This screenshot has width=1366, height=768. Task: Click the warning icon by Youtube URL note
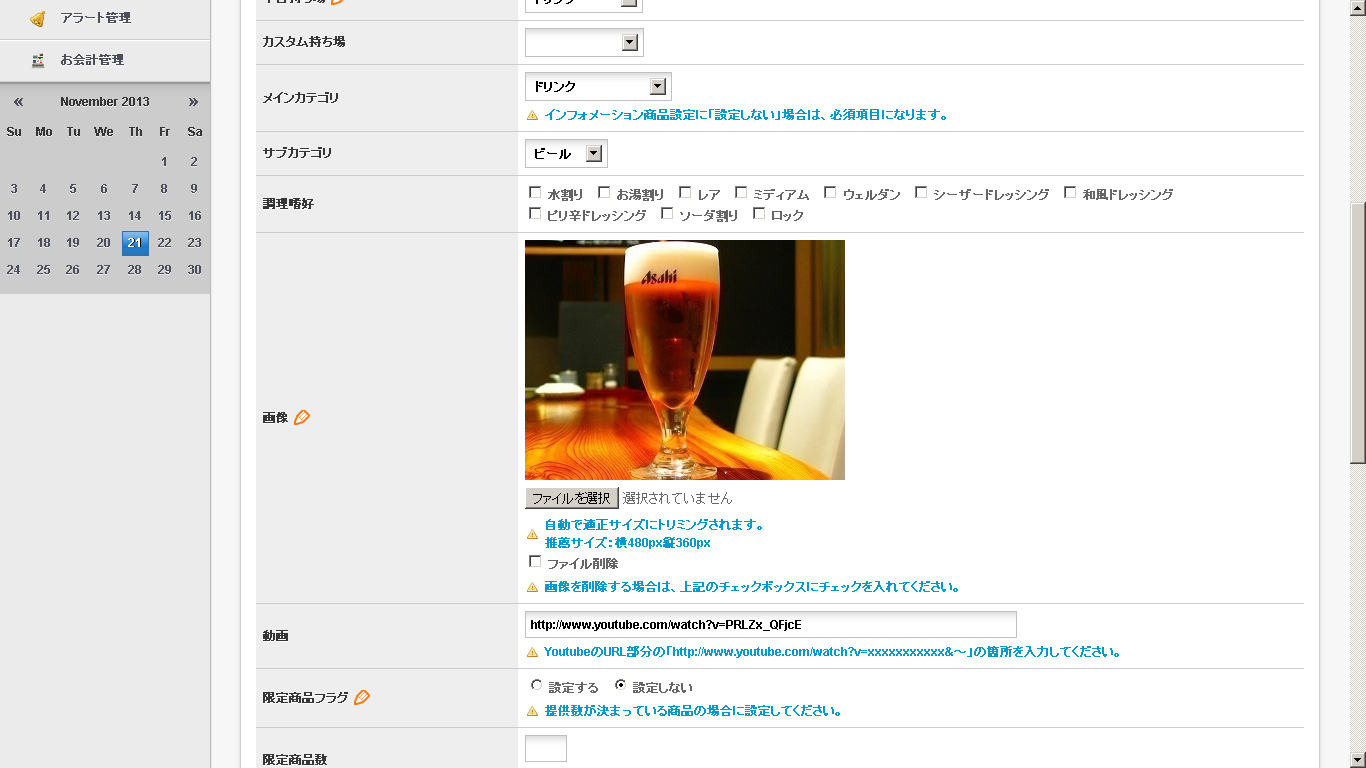532,652
